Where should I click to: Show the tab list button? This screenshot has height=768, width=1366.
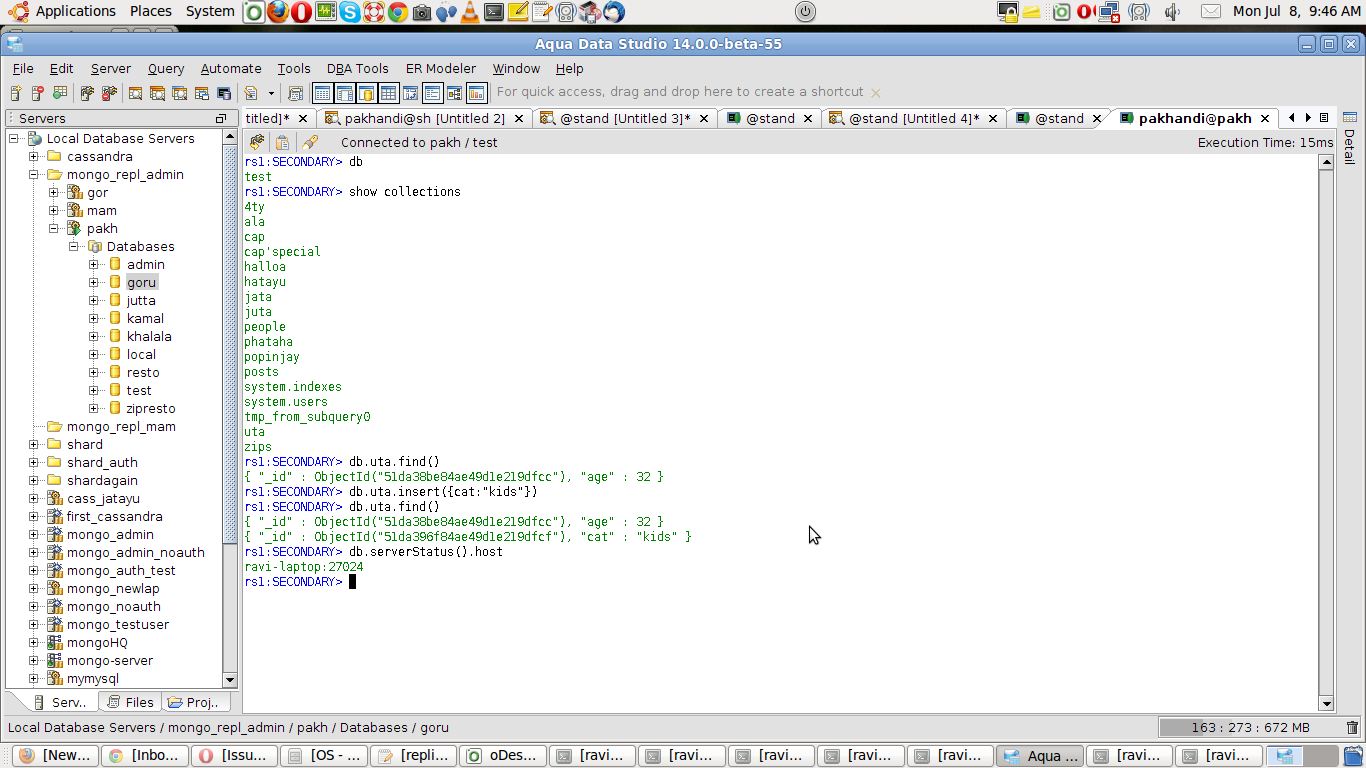pos(1324,118)
